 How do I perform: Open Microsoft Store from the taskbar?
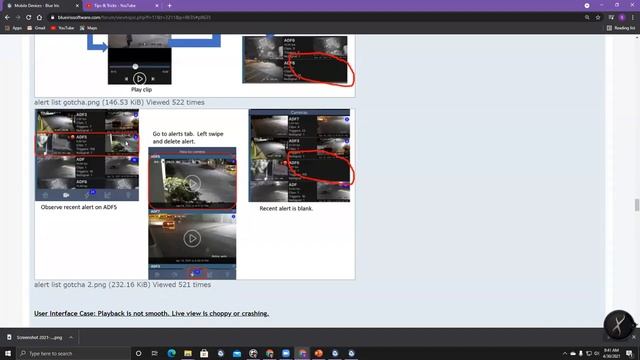[204, 353]
